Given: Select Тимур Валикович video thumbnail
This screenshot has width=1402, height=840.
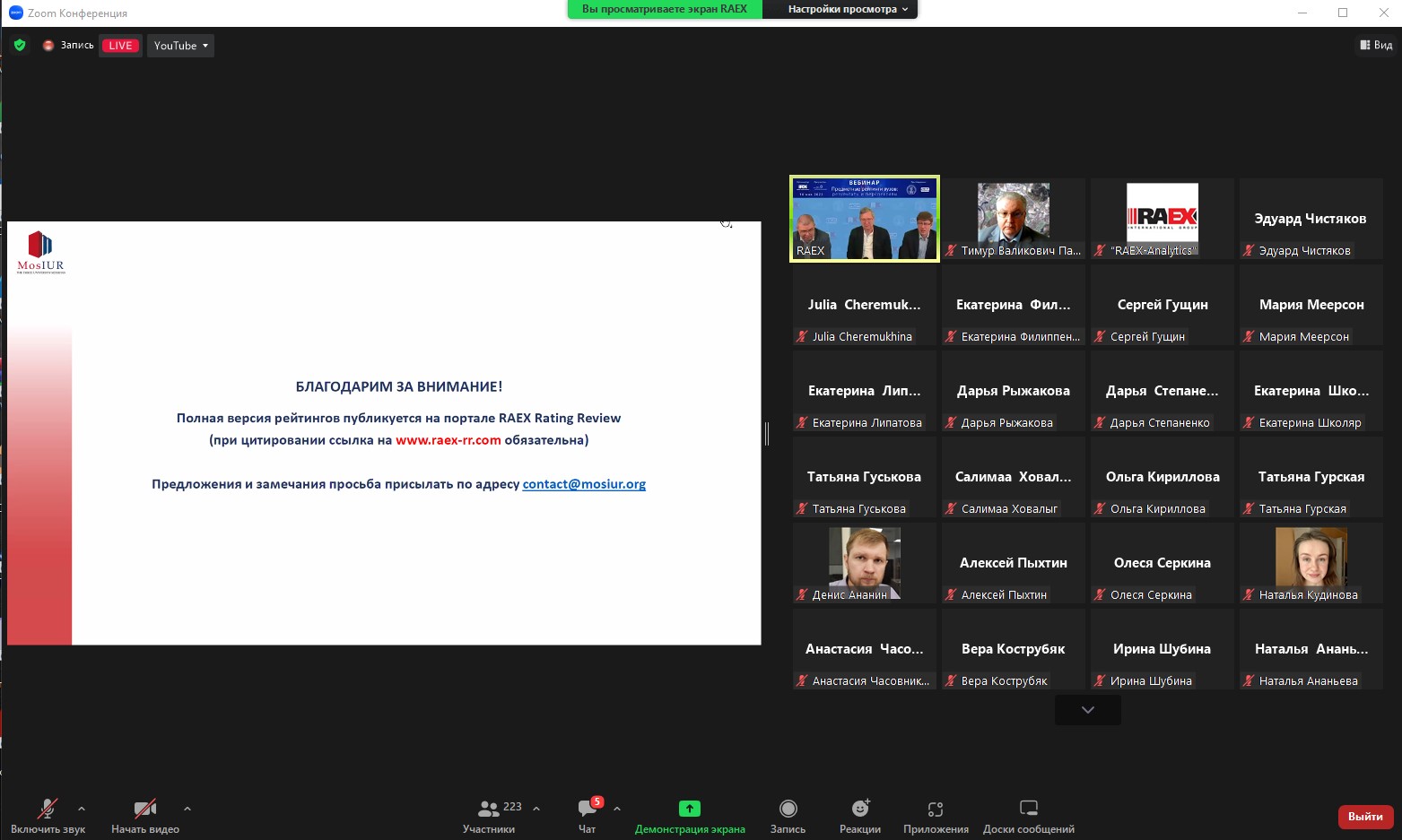Looking at the screenshot, I should click(1014, 219).
